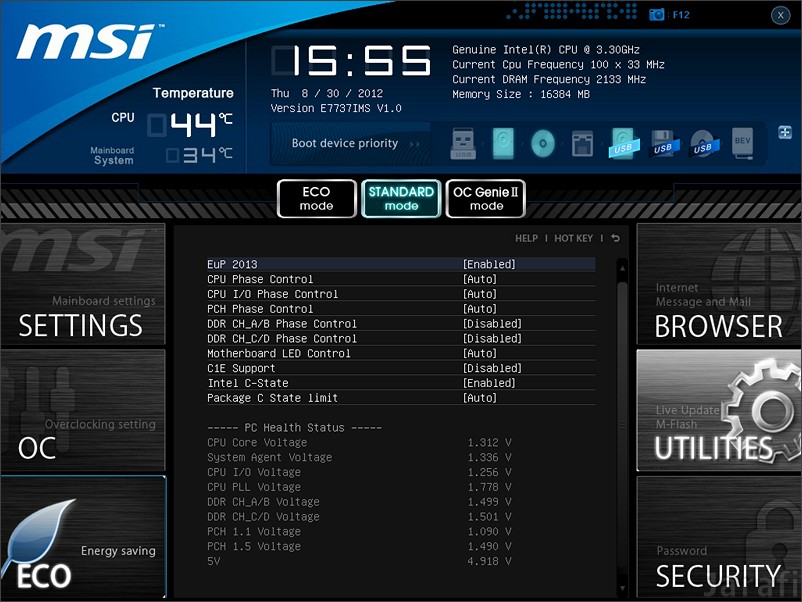Select the DDR CH_C/D Phase Control label

pos(282,339)
